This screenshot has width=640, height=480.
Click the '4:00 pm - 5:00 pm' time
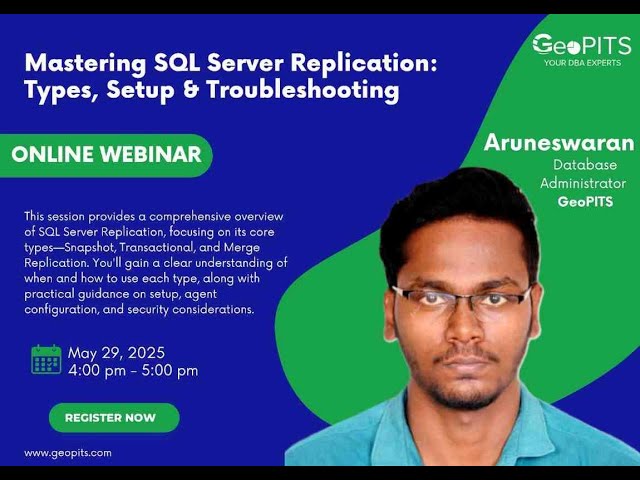tap(133, 371)
